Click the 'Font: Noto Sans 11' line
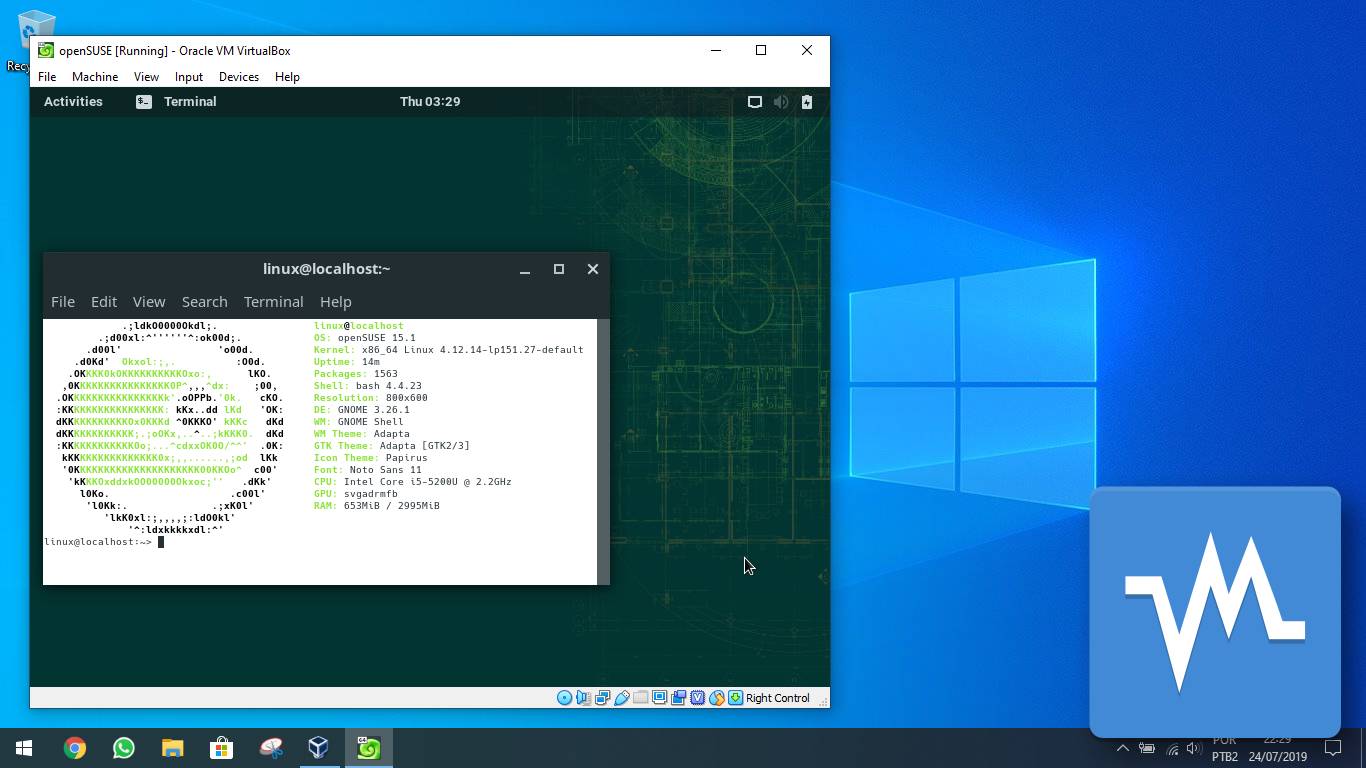This screenshot has width=1366, height=768. tap(368, 470)
